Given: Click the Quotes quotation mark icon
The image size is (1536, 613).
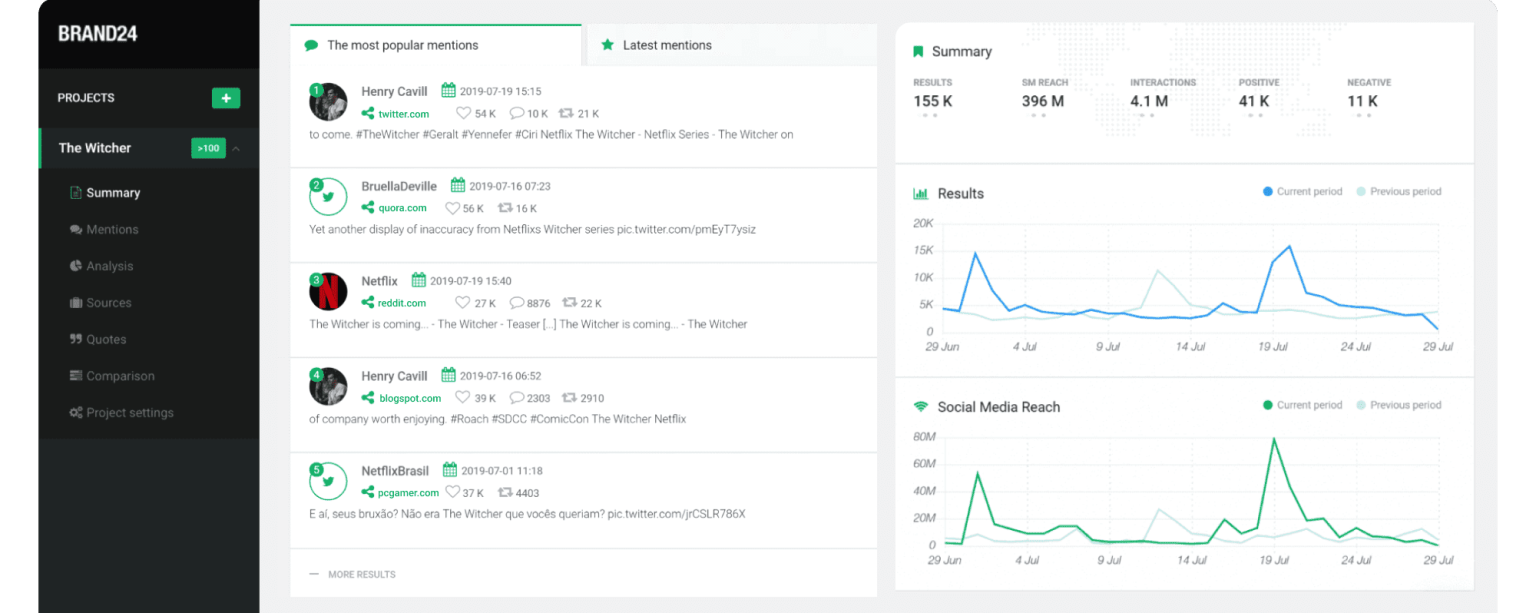Looking at the screenshot, I should pos(76,340).
